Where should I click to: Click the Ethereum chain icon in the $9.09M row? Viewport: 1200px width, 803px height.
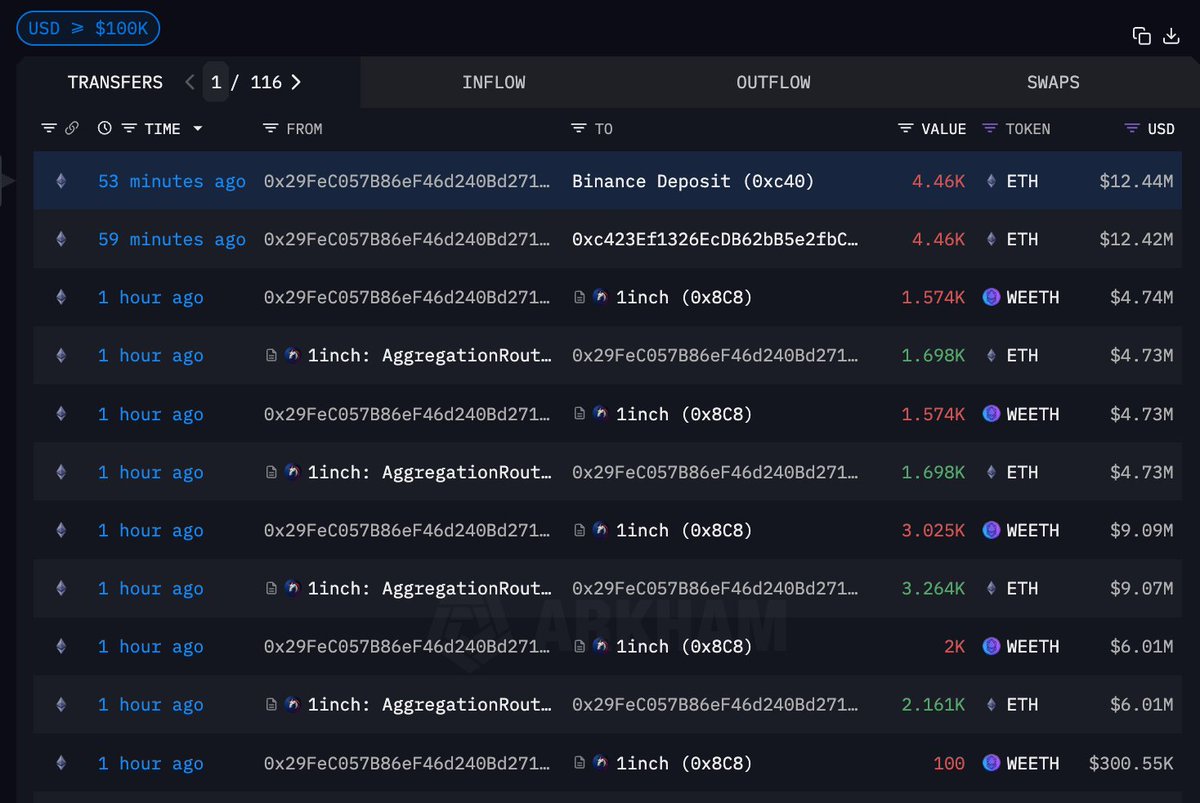point(61,530)
